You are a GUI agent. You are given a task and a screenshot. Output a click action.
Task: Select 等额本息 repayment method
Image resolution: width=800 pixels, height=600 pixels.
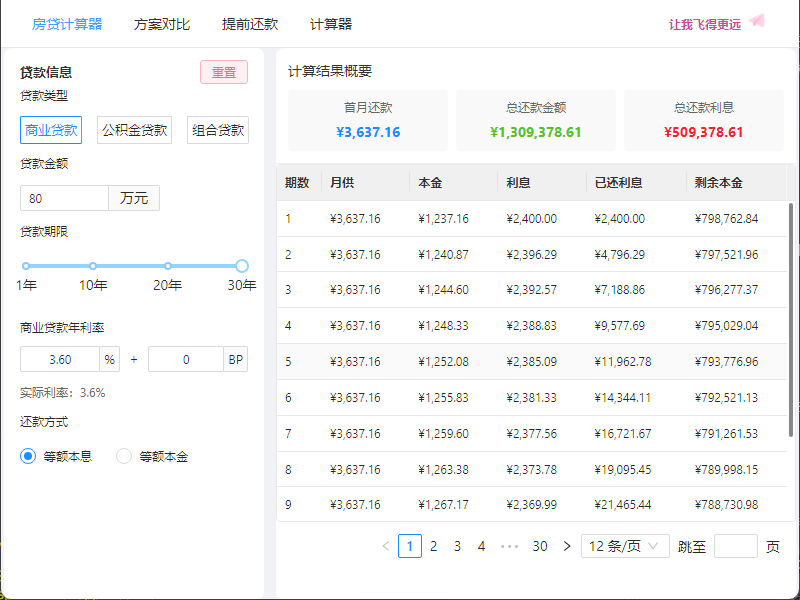[x=28, y=456]
